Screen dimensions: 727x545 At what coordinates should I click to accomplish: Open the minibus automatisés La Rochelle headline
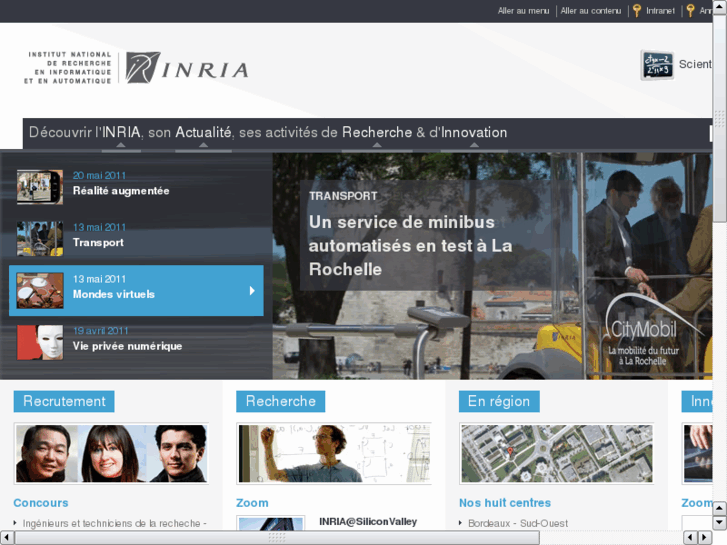pos(410,246)
